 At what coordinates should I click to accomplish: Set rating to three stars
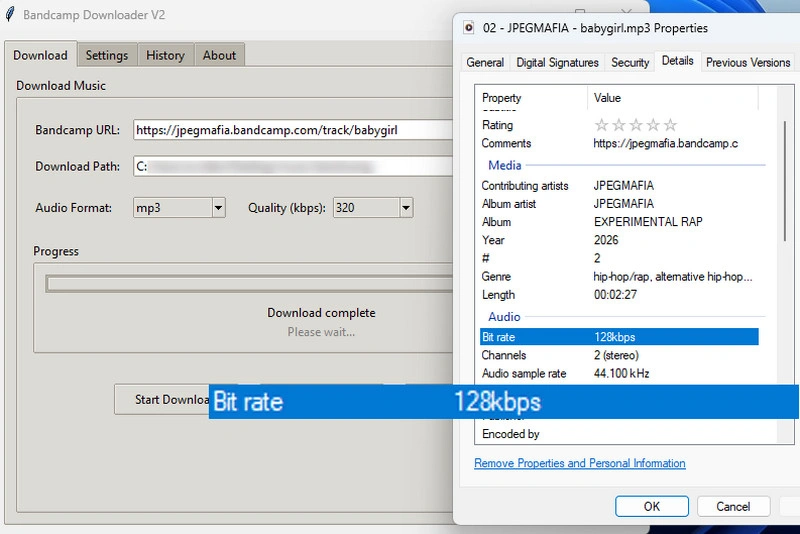[x=636, y=125]
